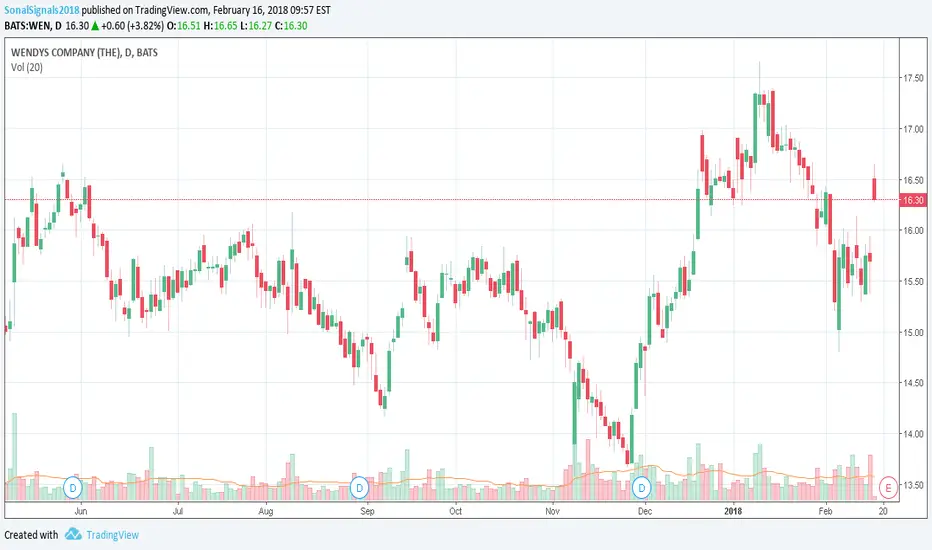Click the Jul date axis label
This screenshot has height=550, width=932.
[178, 511]
